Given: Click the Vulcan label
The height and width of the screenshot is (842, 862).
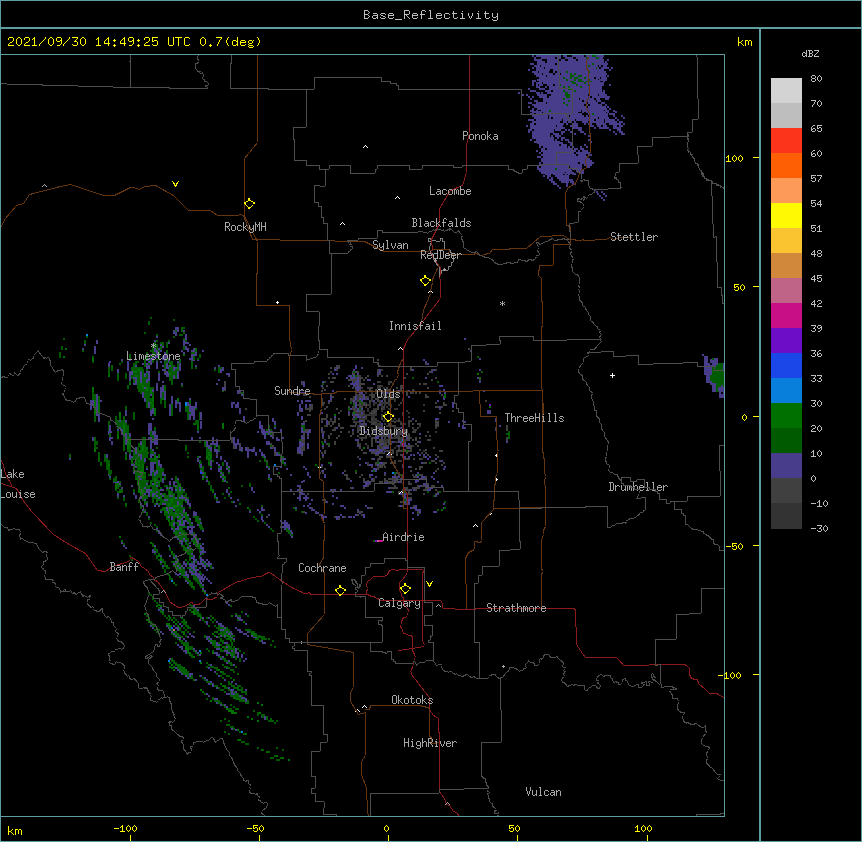Looking at the screenshot, I should point(543,792).
